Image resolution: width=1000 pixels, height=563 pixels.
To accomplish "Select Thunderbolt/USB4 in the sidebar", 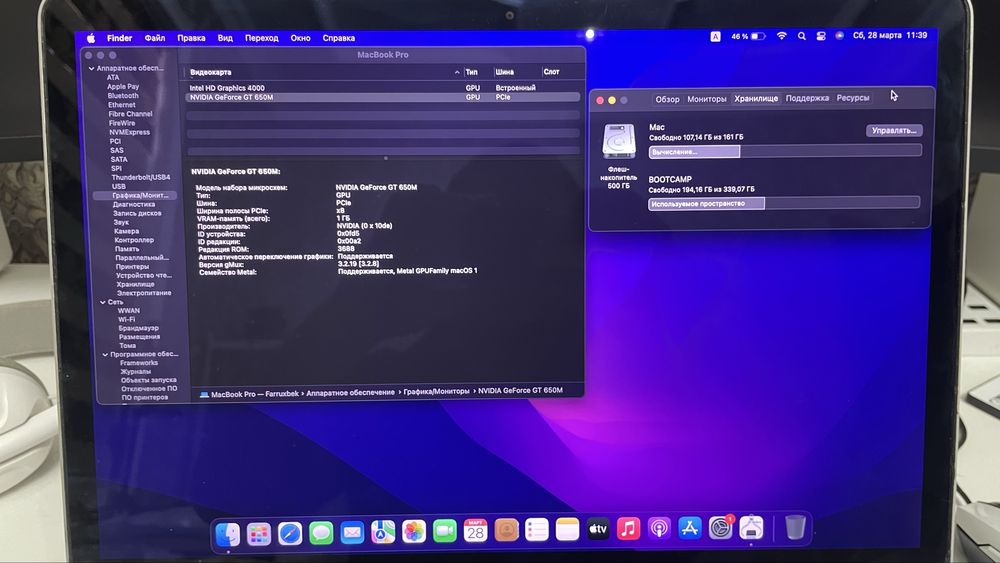I will click(141, 177).
